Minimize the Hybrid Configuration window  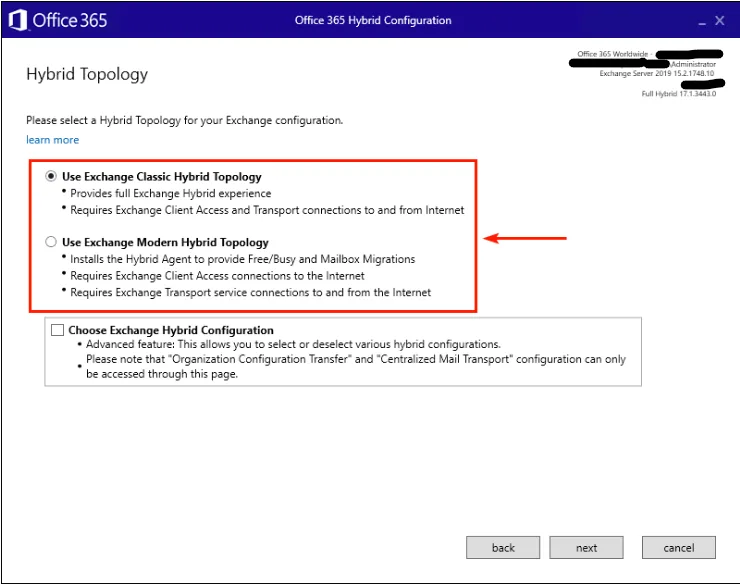tap(696, 20)
